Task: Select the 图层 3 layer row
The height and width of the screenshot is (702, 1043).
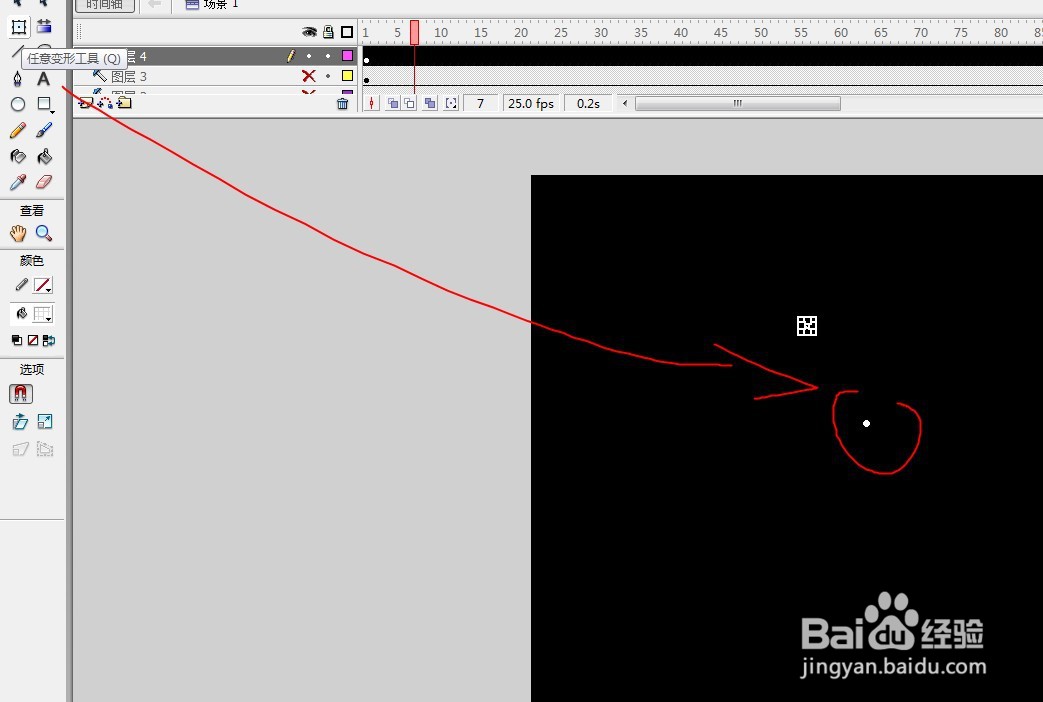Action: 216,76
